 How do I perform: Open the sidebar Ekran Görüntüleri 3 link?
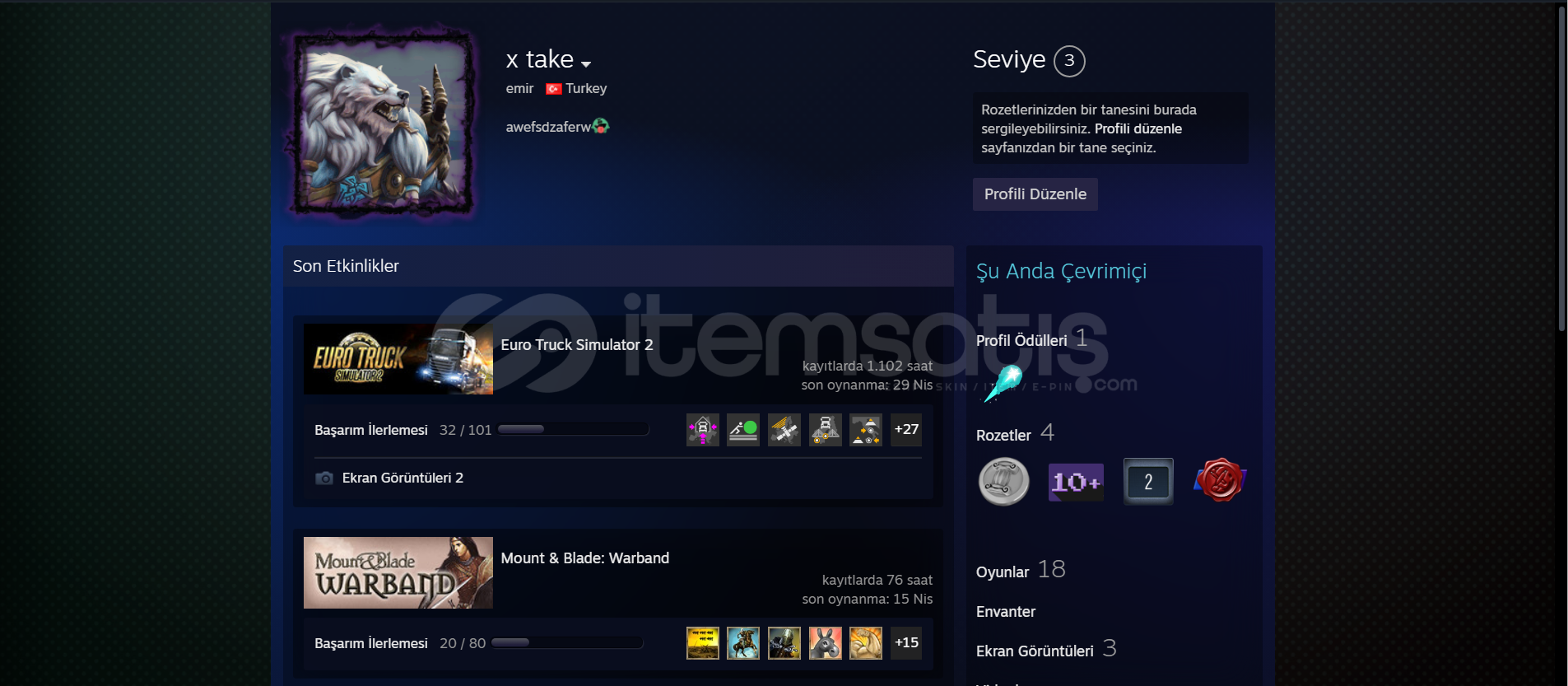[1046, 650]
